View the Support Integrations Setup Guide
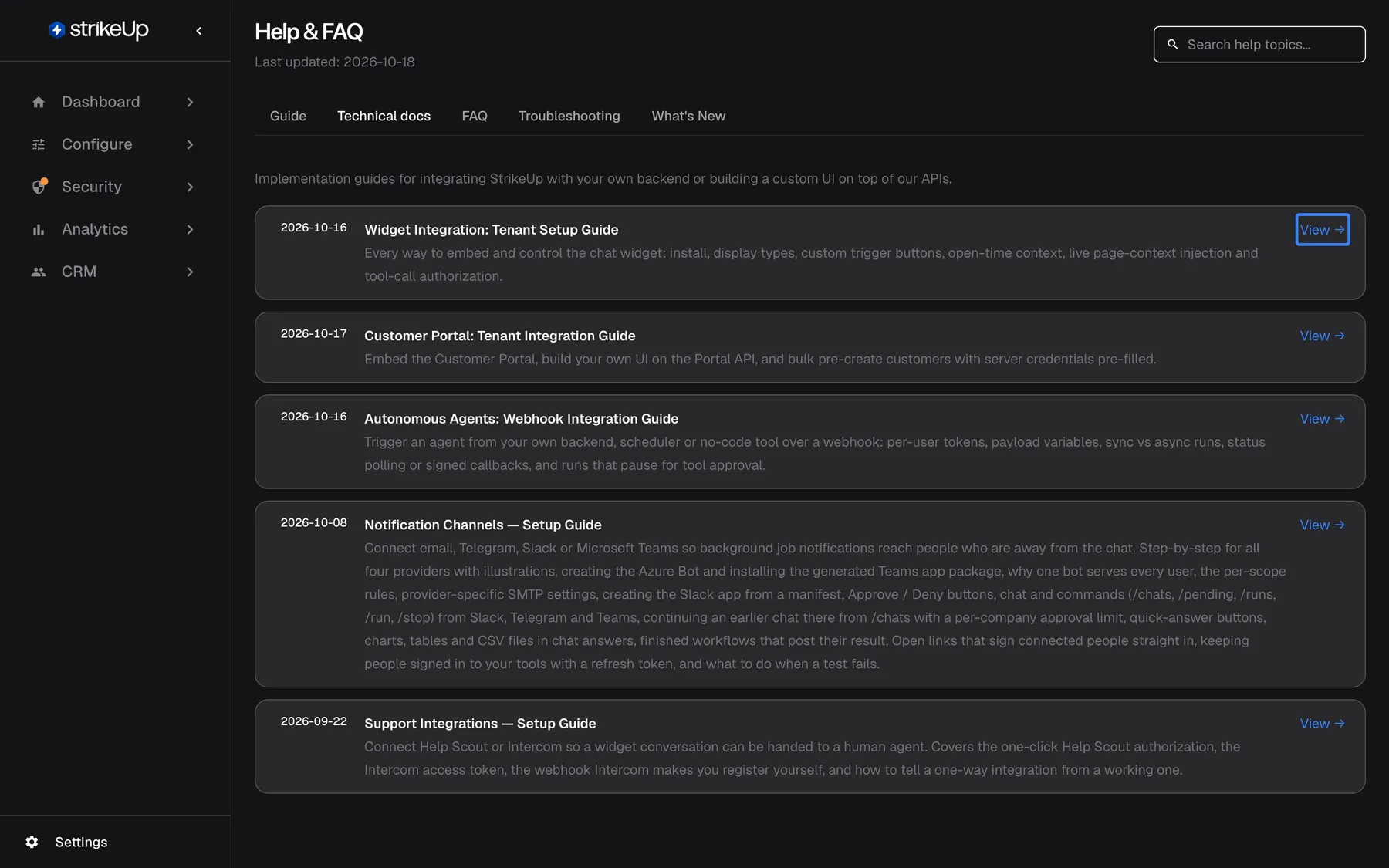This screenshot has height=868, width=1389. click(x=1323, y=724)
